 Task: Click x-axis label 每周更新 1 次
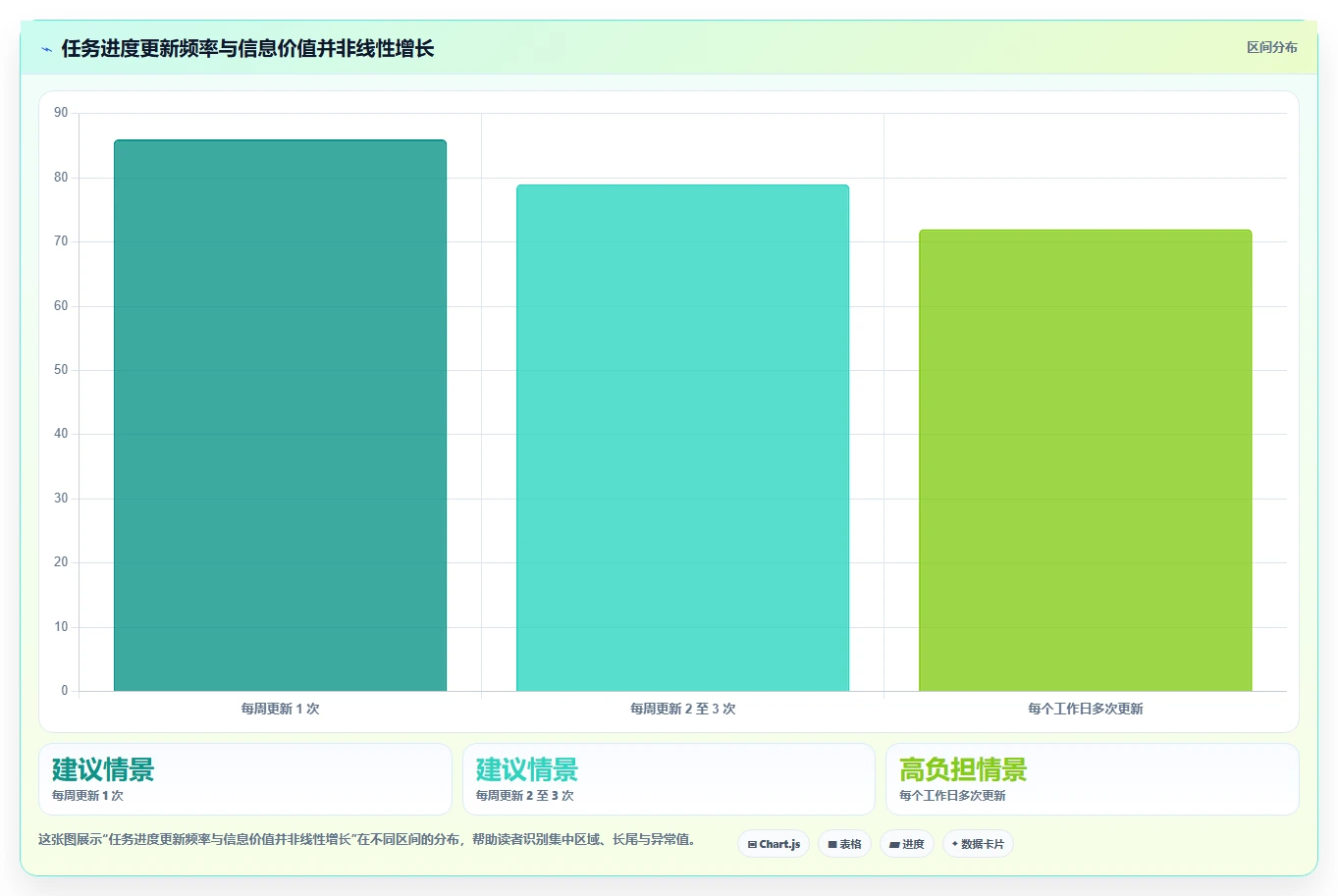280,709
